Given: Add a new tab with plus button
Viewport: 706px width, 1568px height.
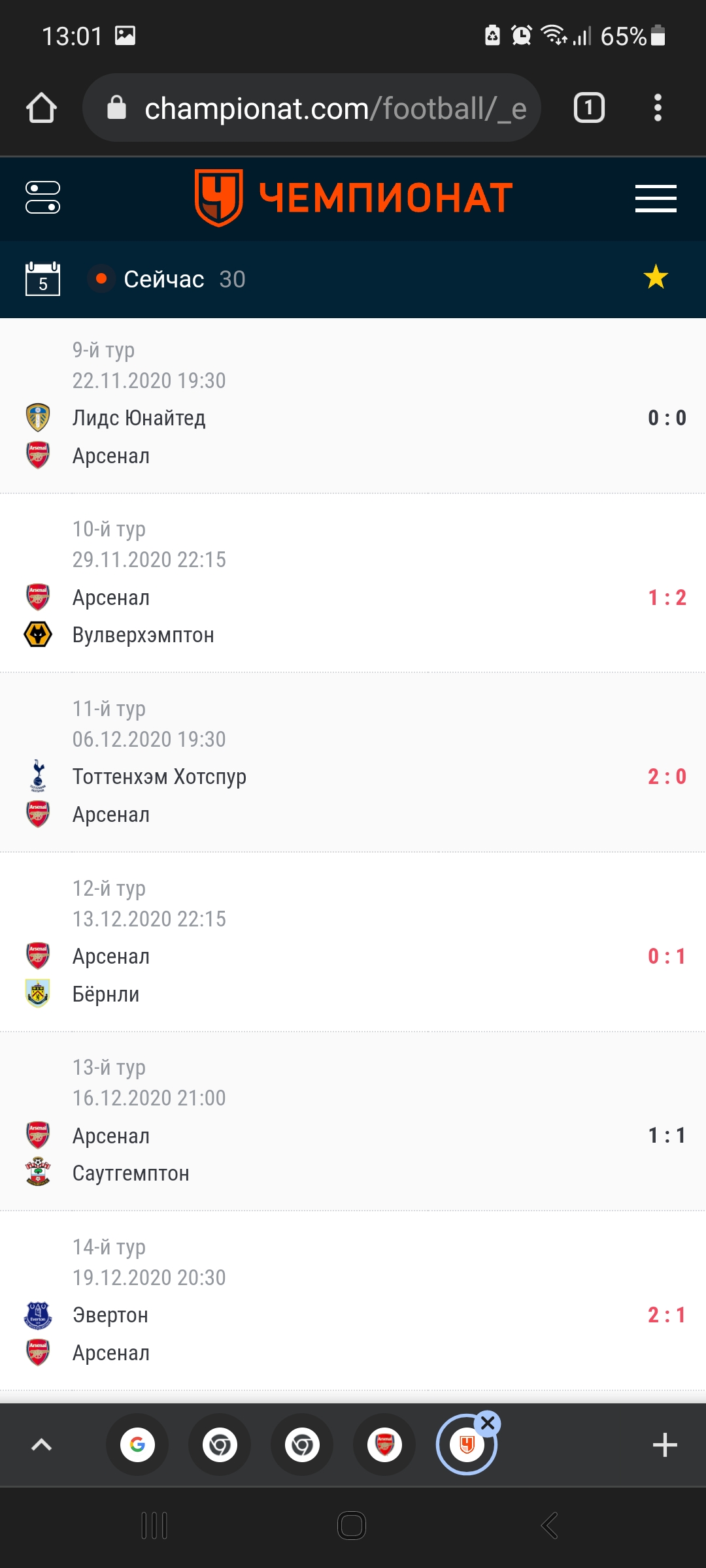Looking at the screenshot, I should pyautogui.click(x=665, y=1445).
